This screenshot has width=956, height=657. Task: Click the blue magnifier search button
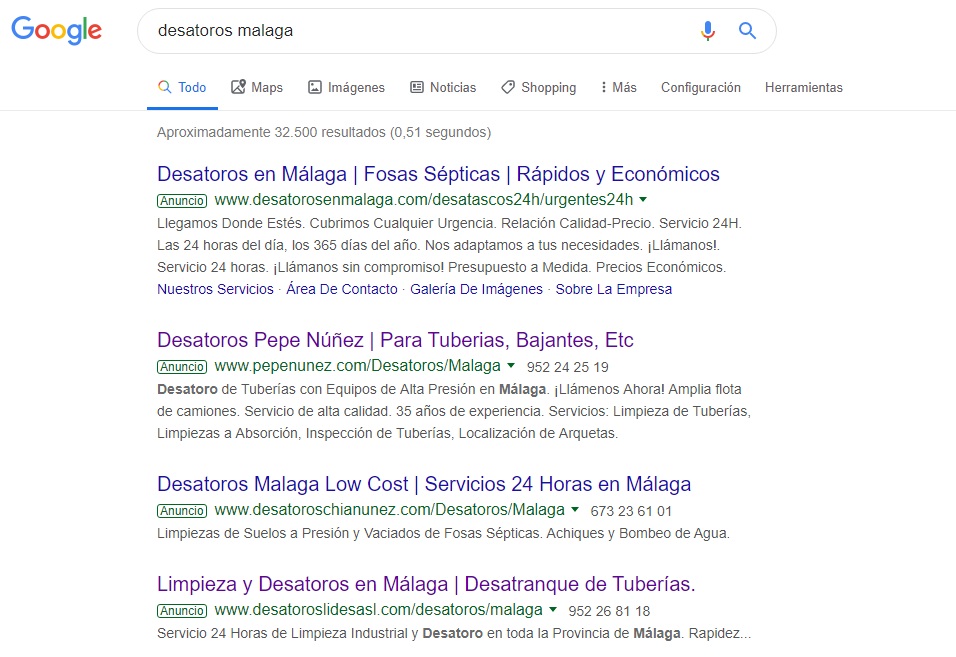[x=747, y=30]
